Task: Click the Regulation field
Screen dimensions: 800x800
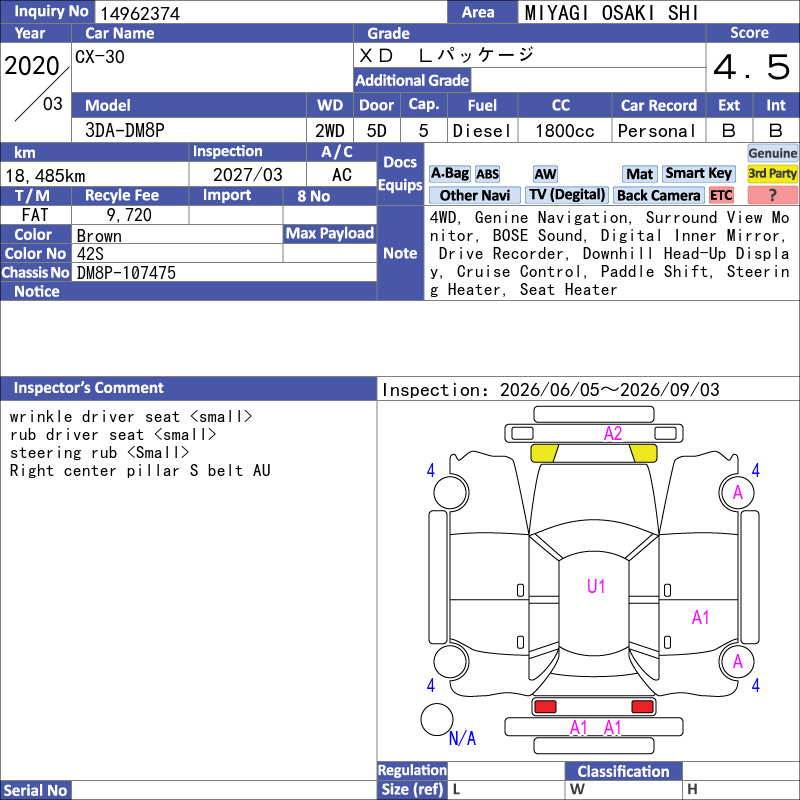Action: (506, 770)
